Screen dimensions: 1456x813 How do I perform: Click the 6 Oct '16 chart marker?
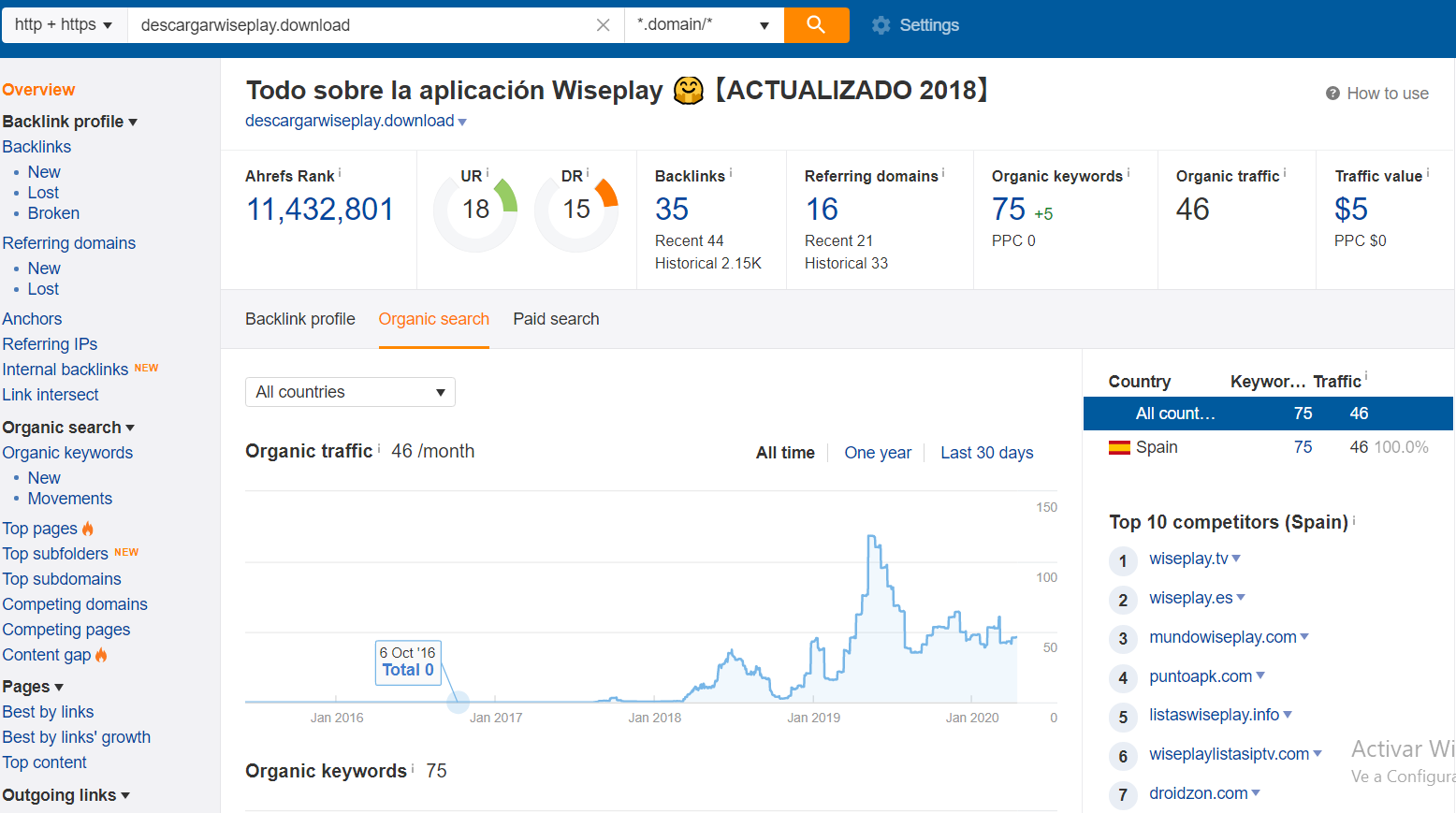pos(458,702)
